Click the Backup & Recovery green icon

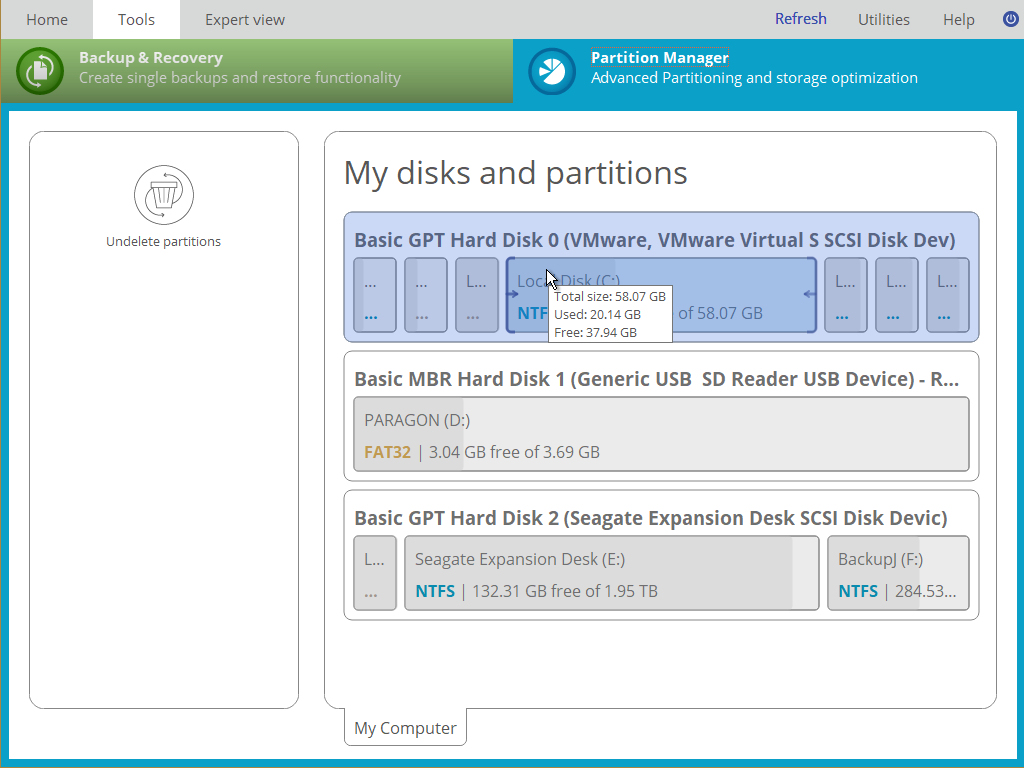click(x=40, y=71)
